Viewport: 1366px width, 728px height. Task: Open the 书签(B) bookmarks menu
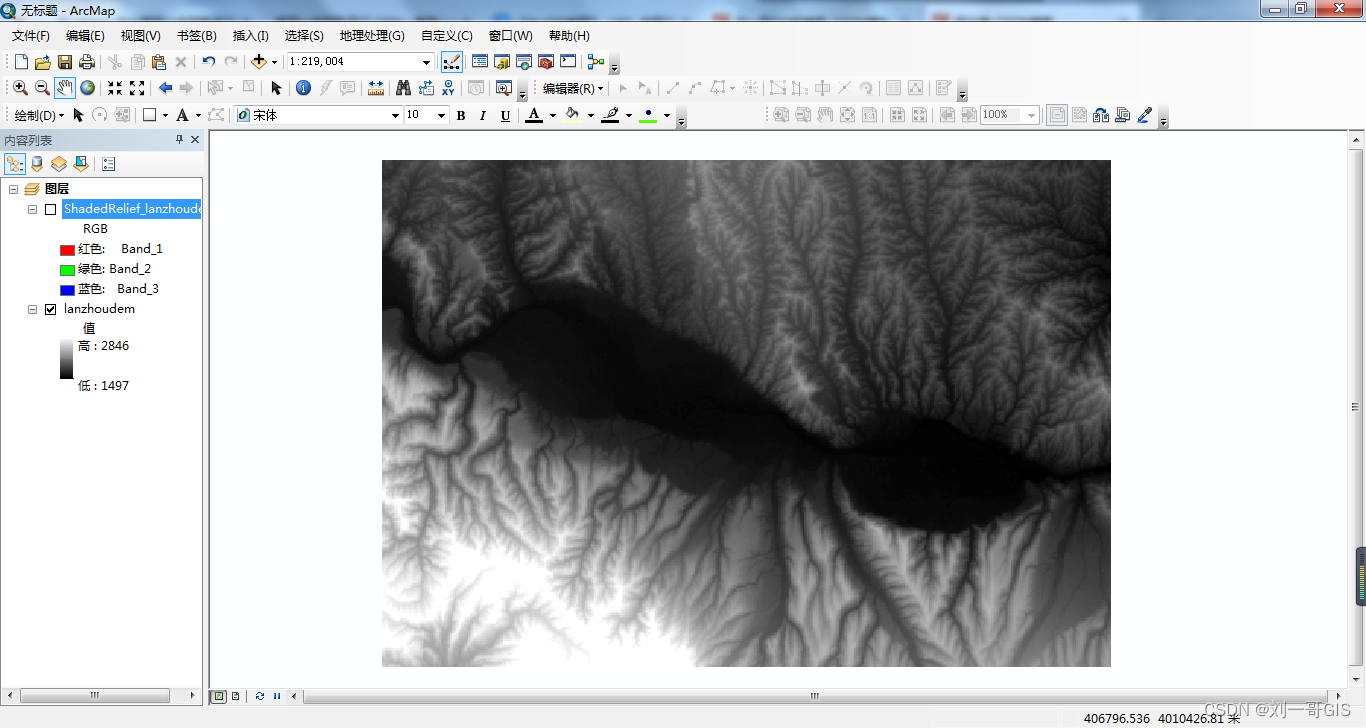197,36
